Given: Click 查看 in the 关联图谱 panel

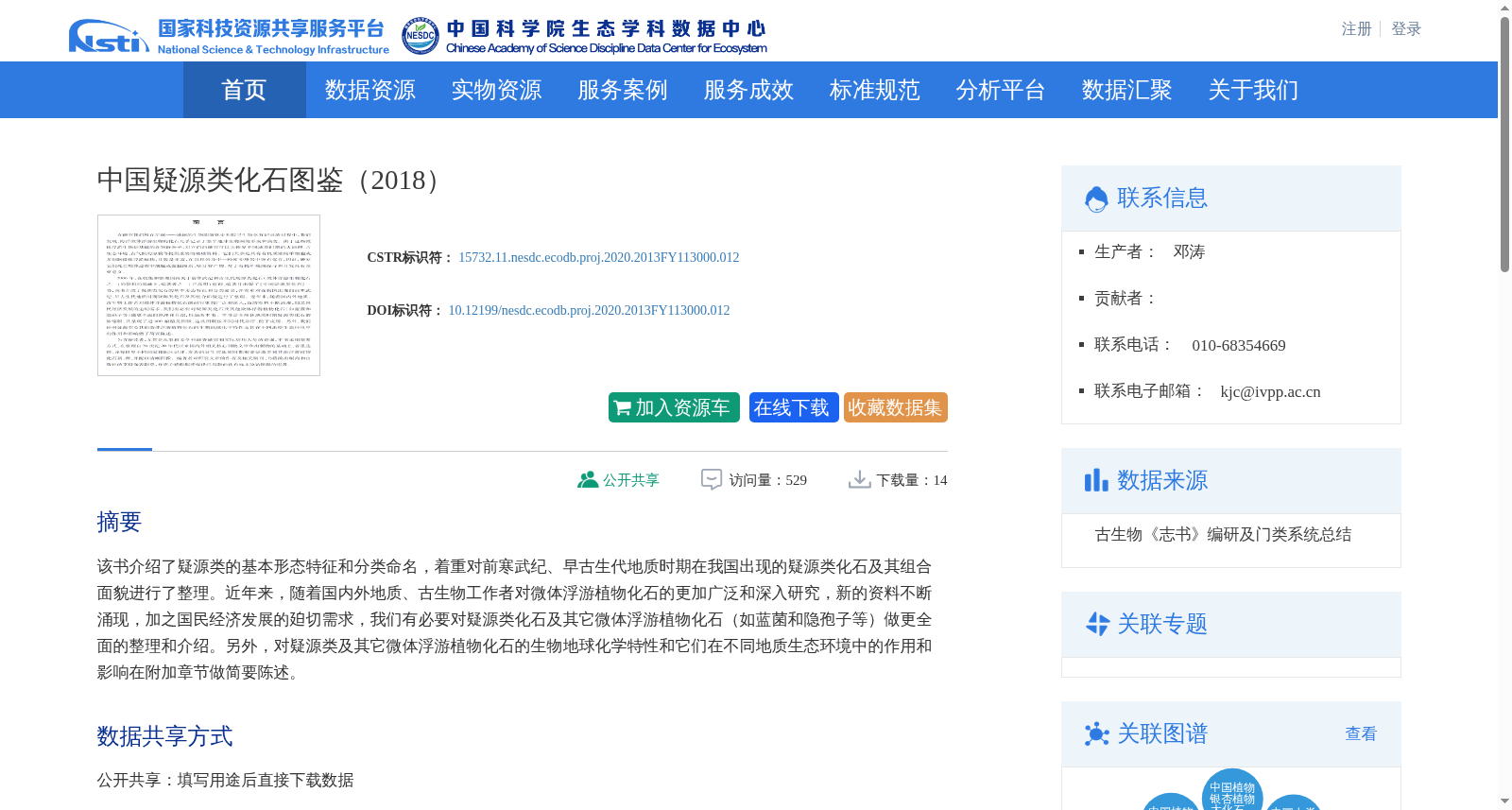Looking at the screenshot, I should click(1361, 733).
